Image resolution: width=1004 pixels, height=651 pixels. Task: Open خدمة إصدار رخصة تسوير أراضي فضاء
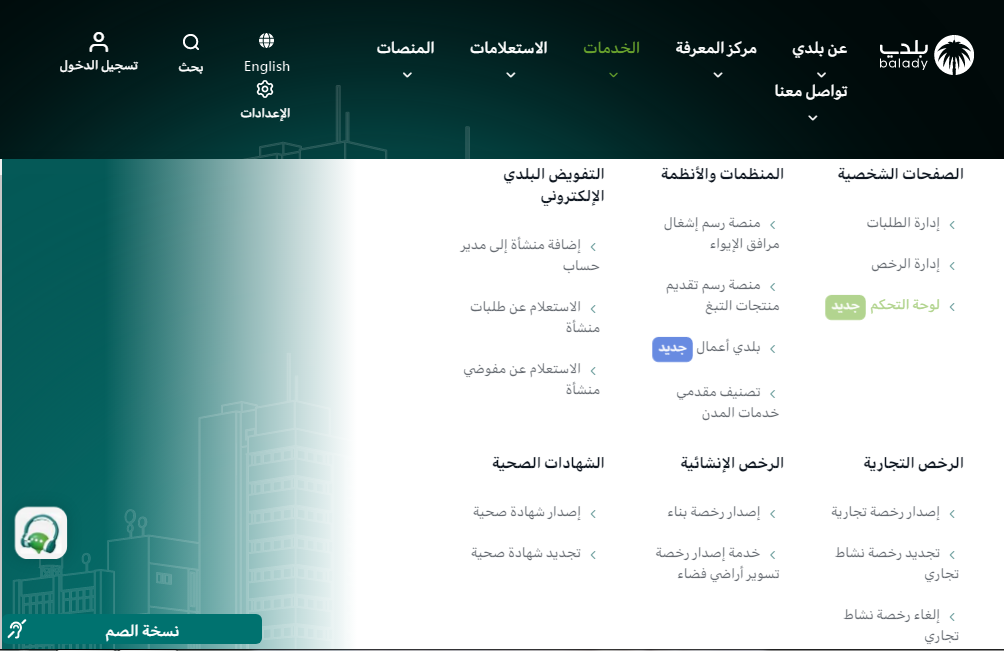pyautogui.click(x=717, y=563)
